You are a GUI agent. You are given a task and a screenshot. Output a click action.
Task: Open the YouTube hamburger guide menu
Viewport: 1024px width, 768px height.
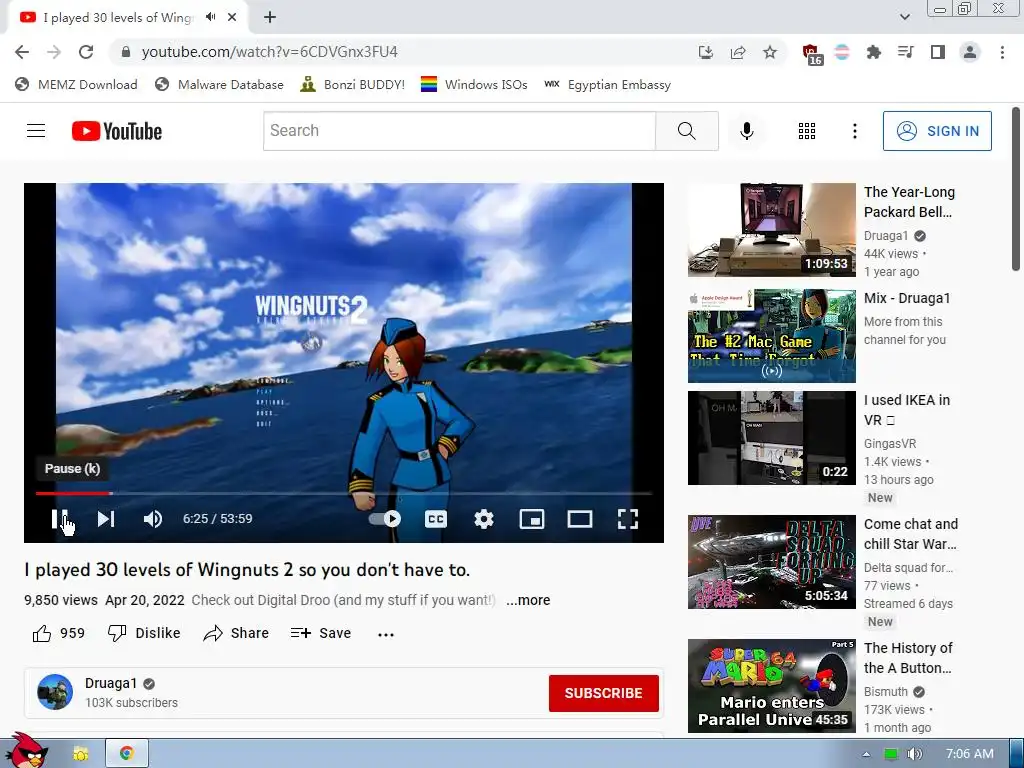pyautogui.click(x=36, y=131)
